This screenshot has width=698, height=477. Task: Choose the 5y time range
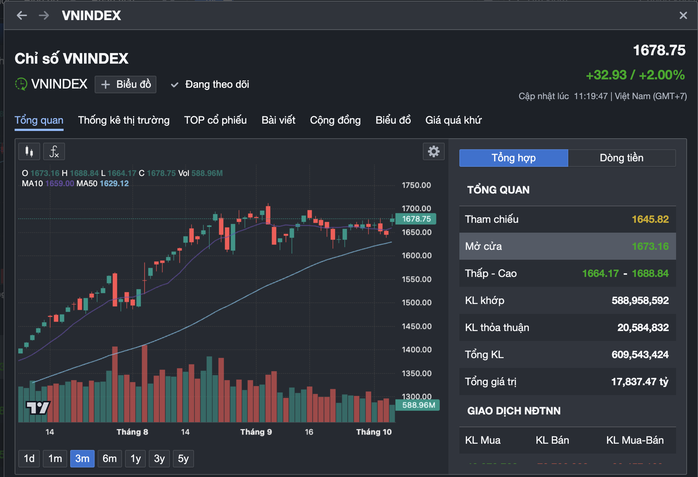[183, 459]
